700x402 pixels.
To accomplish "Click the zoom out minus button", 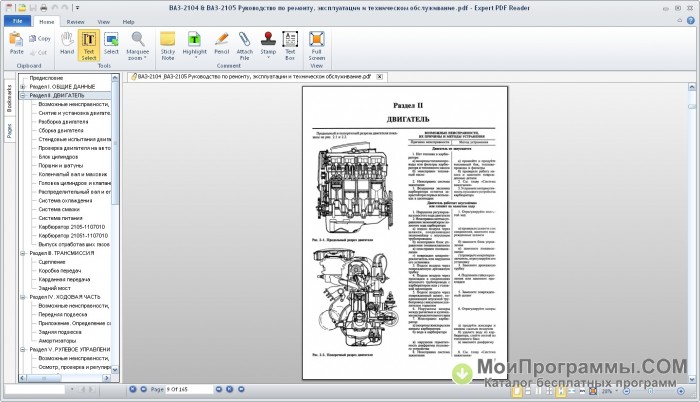I will pos(626,391).
